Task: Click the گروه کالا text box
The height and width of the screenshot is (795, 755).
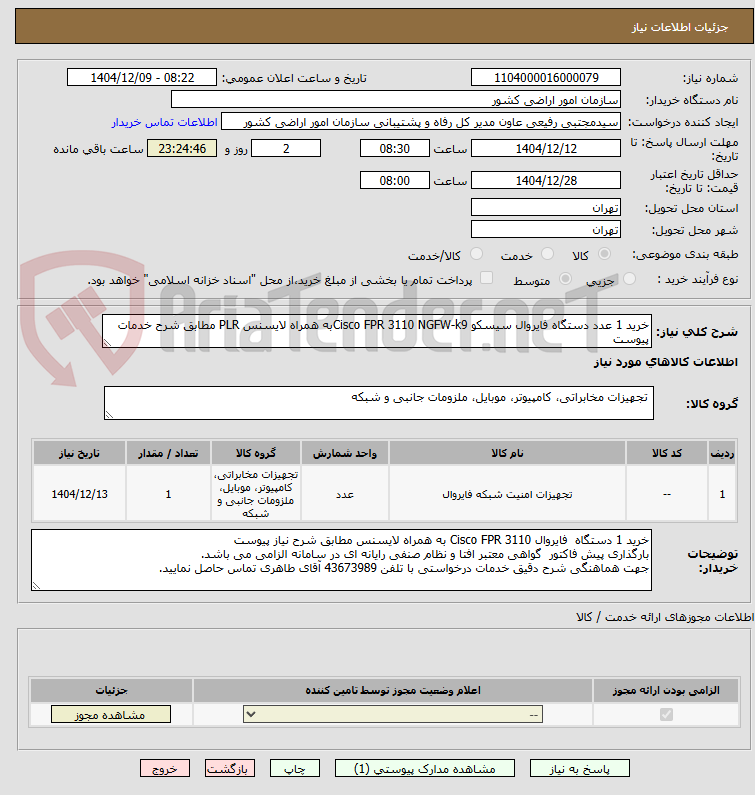Action: tap(379, 403)
